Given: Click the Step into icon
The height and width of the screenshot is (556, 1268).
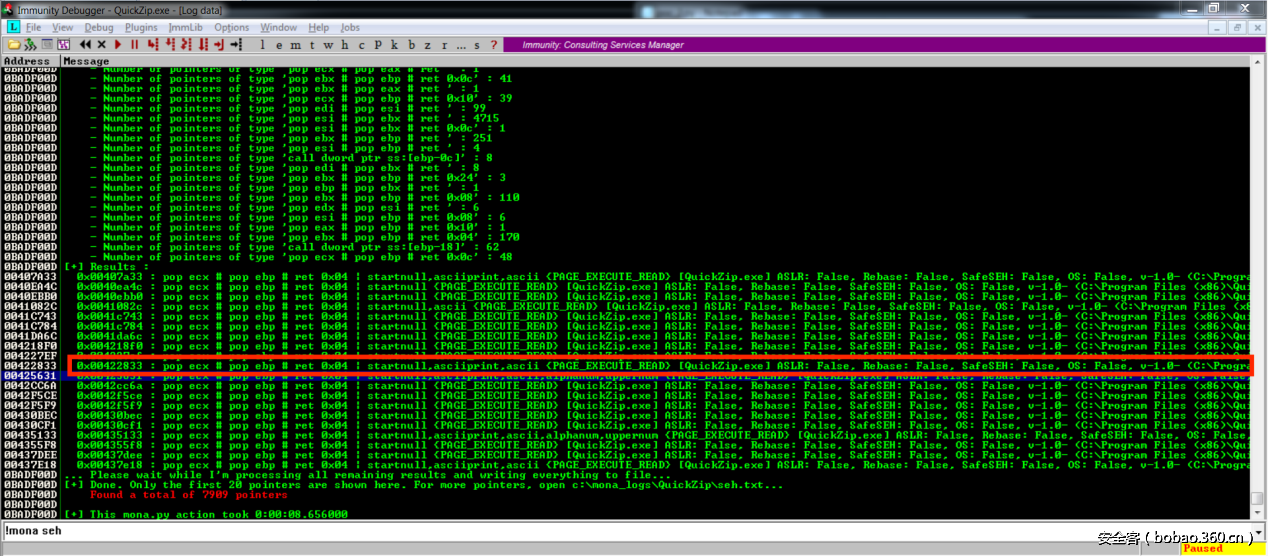Looking at the screenshot, I should coord(153,45).
